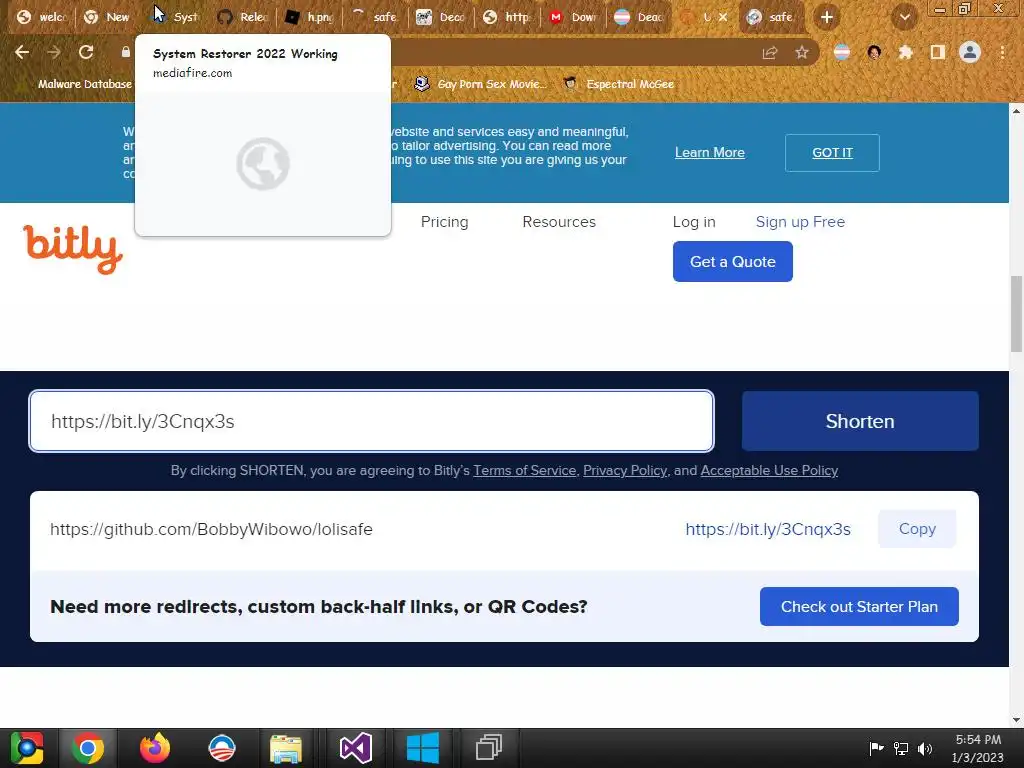
Task: Copy the shortened link
Action: [x=917, y=529]
